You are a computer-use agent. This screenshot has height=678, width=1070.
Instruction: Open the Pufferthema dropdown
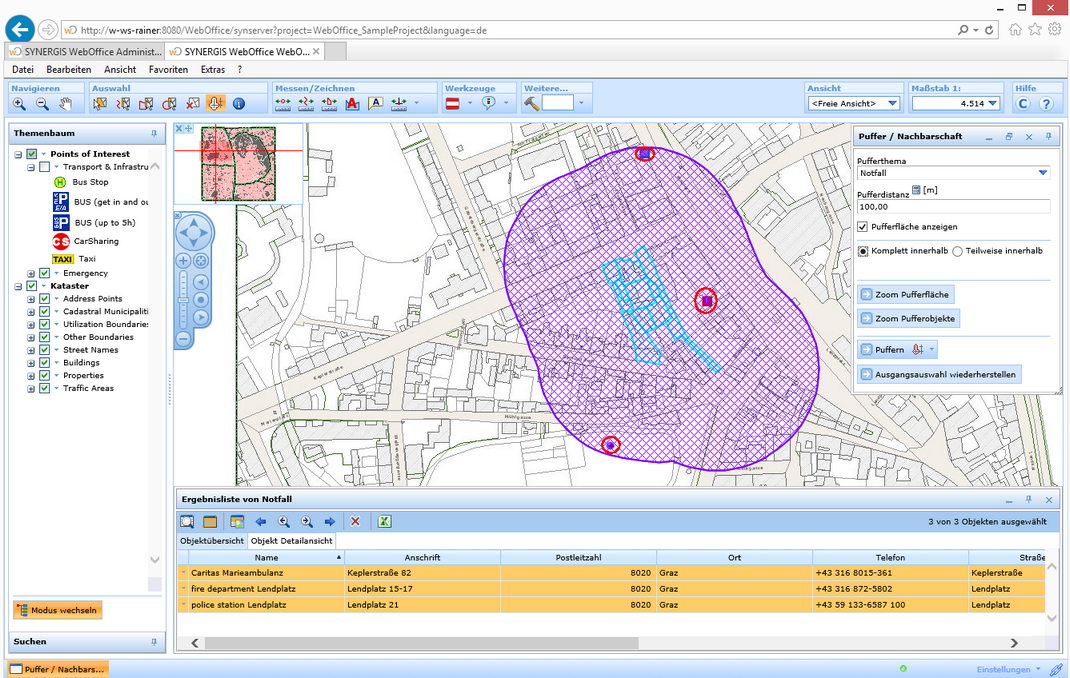pos(1042,173)
